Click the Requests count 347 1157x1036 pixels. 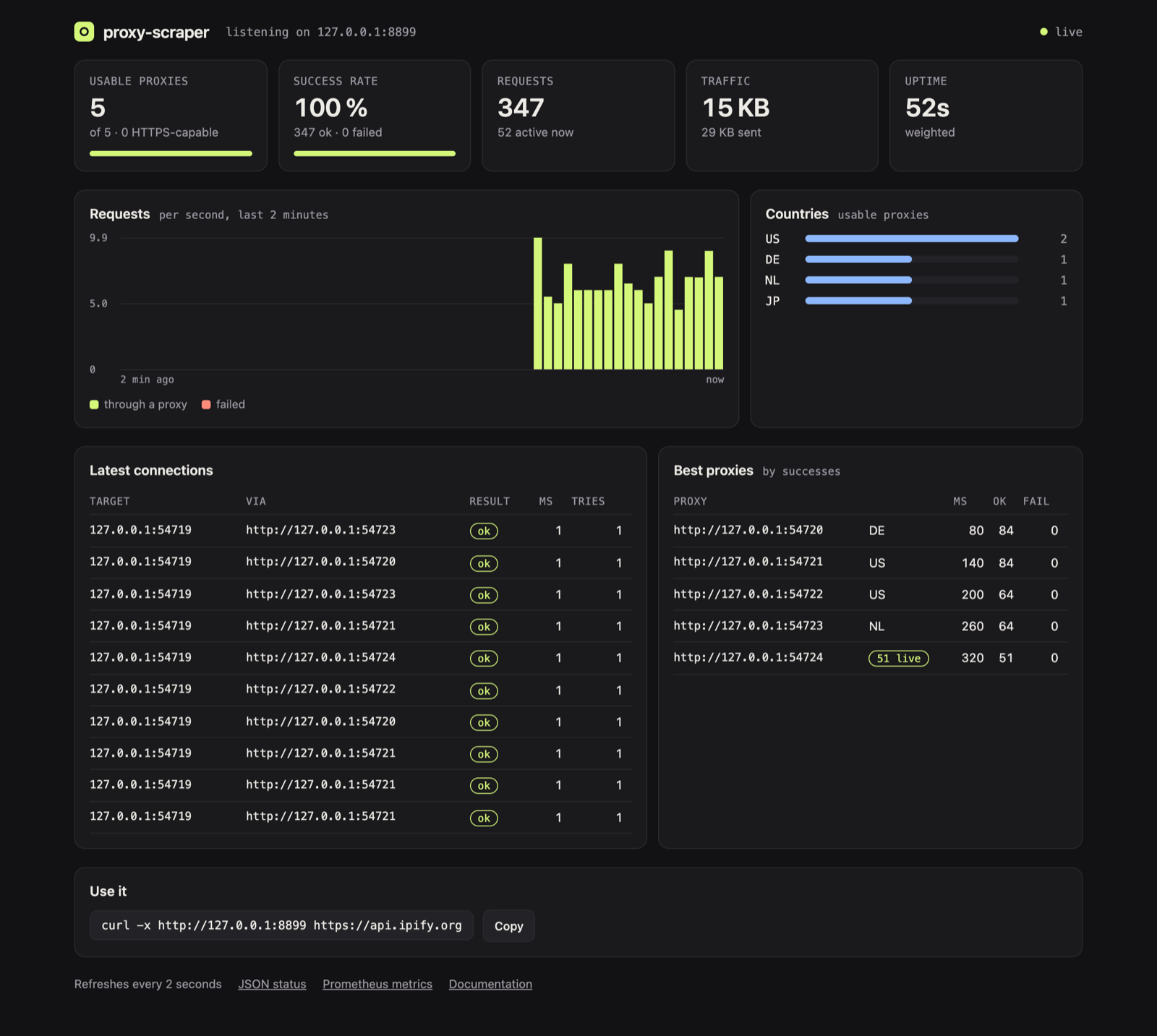pos(521,108)
